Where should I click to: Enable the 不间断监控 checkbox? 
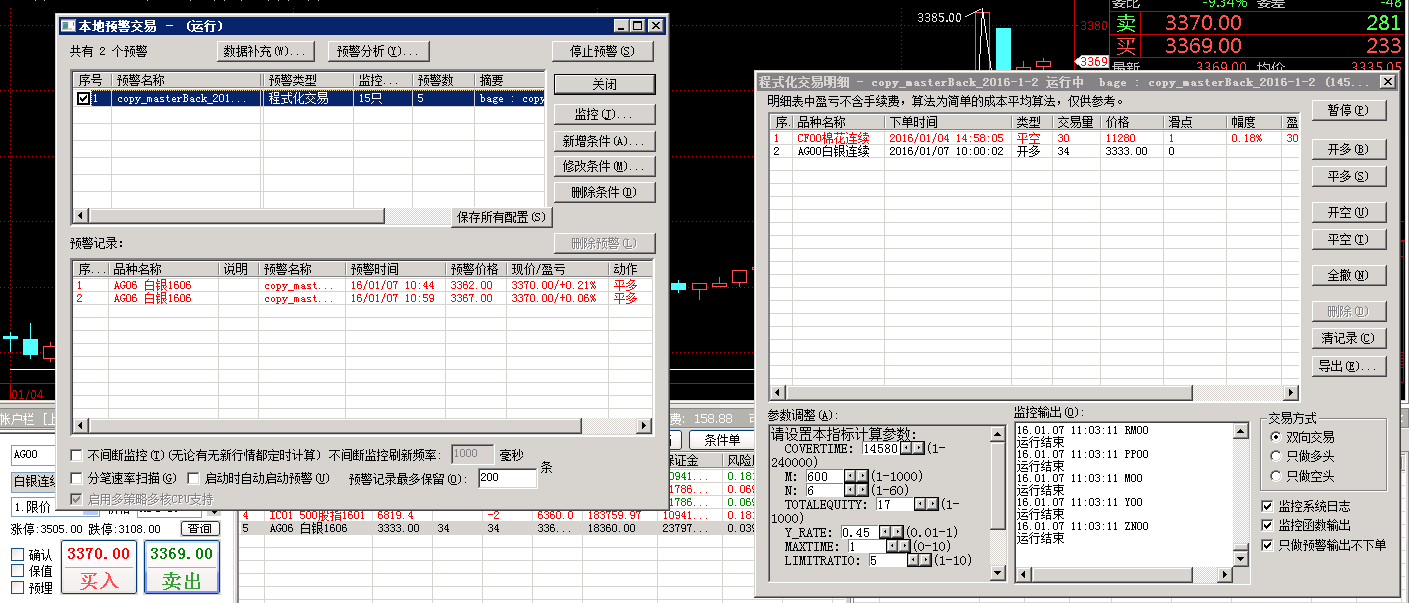(78, 455)
